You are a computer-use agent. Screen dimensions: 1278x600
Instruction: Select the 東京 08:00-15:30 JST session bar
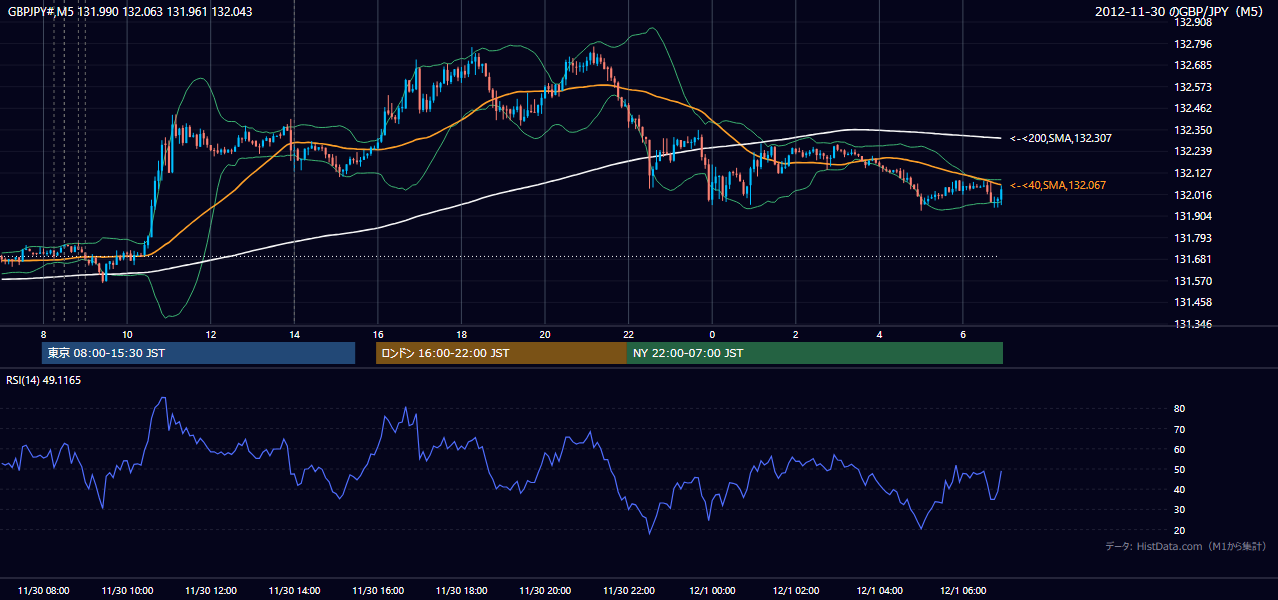(198, 353)
